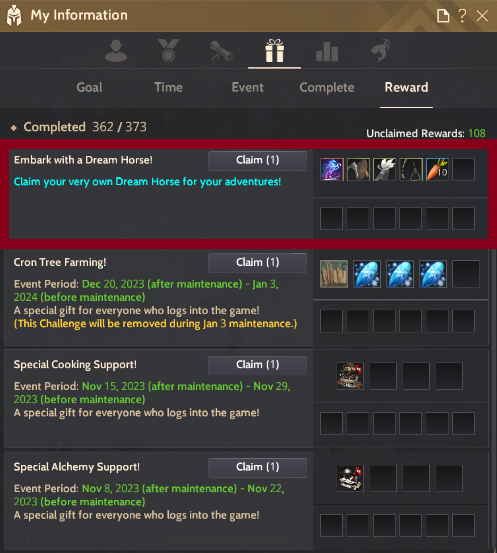Switch to the Time tab
497x553 pixels.
(168, 87)
